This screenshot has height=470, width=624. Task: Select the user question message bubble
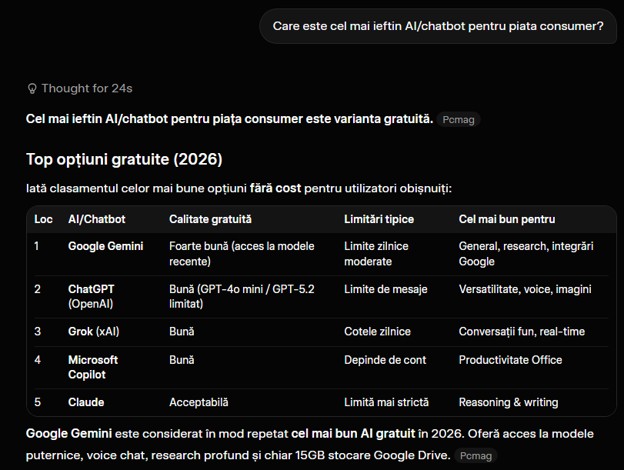[438, 26]
